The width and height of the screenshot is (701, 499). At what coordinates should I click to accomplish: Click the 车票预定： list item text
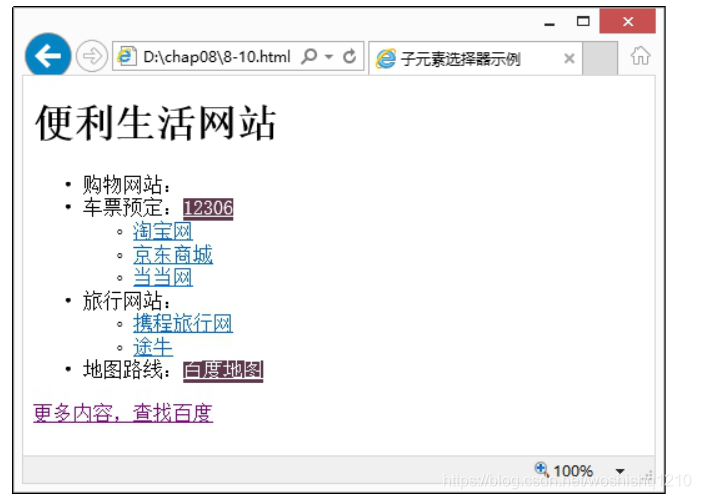point(127,208)
